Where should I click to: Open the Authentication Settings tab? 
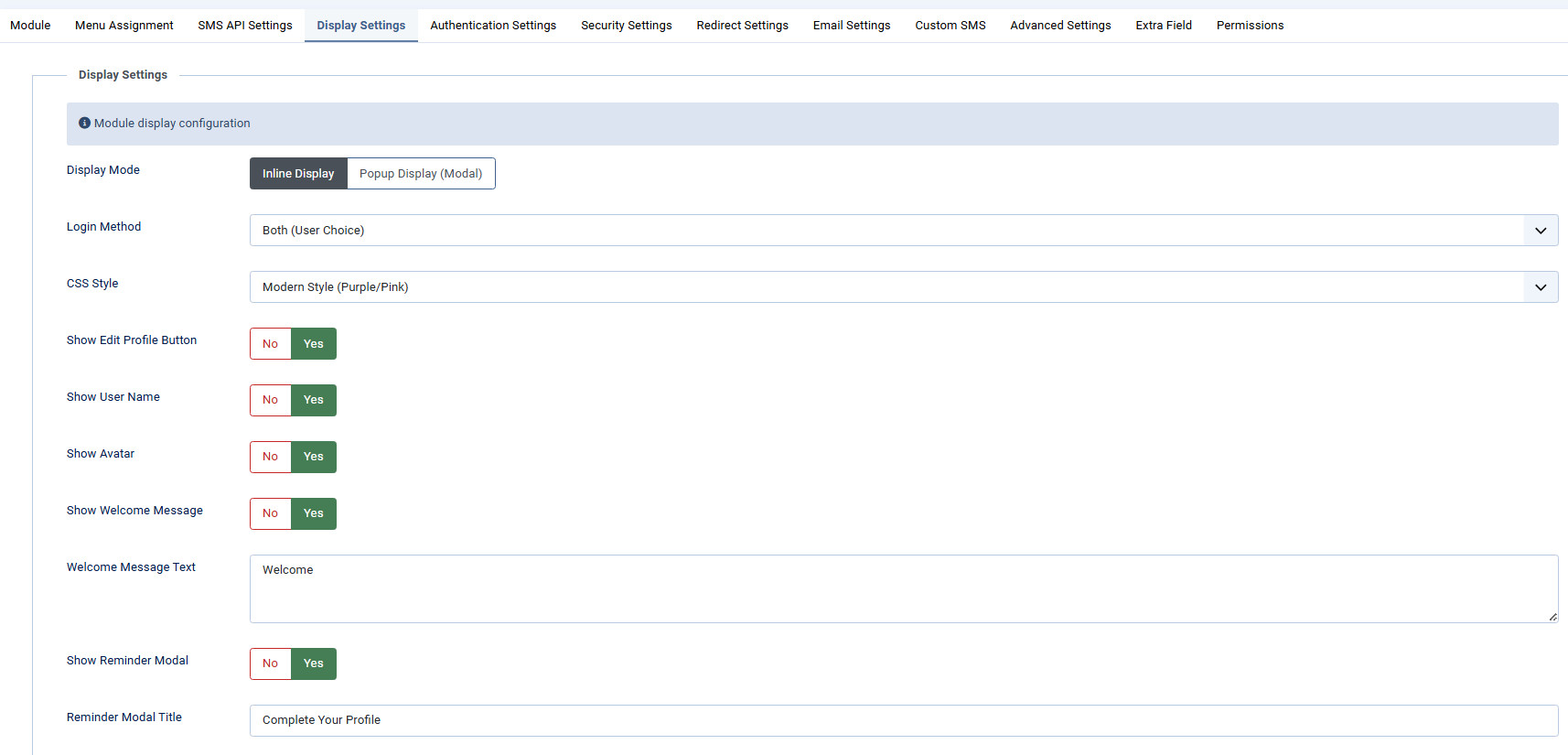(x=493, y=26)
